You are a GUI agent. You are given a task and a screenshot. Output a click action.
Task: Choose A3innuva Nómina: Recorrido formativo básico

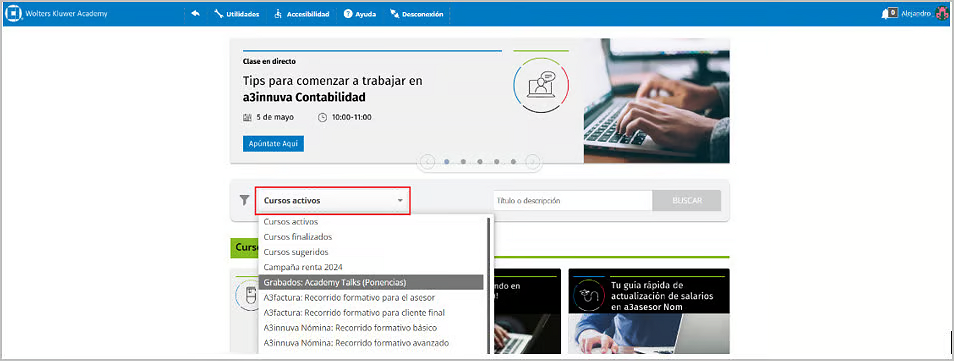click(x=371, y=328)
